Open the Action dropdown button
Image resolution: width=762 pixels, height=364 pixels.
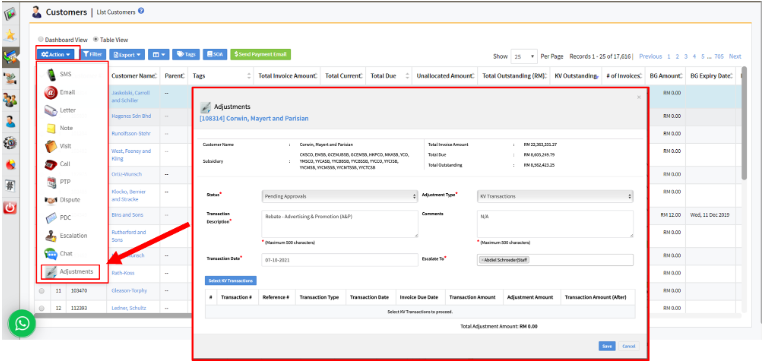click(55, 54)
